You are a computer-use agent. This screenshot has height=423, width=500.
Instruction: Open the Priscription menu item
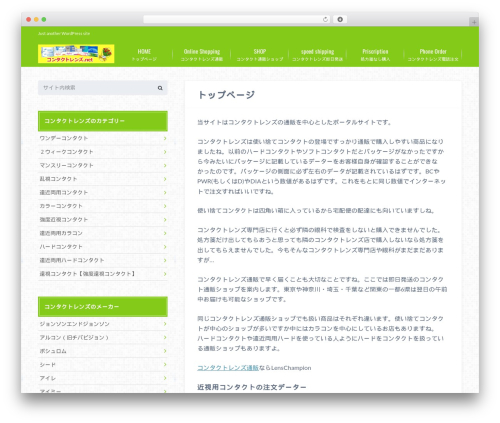375,55
